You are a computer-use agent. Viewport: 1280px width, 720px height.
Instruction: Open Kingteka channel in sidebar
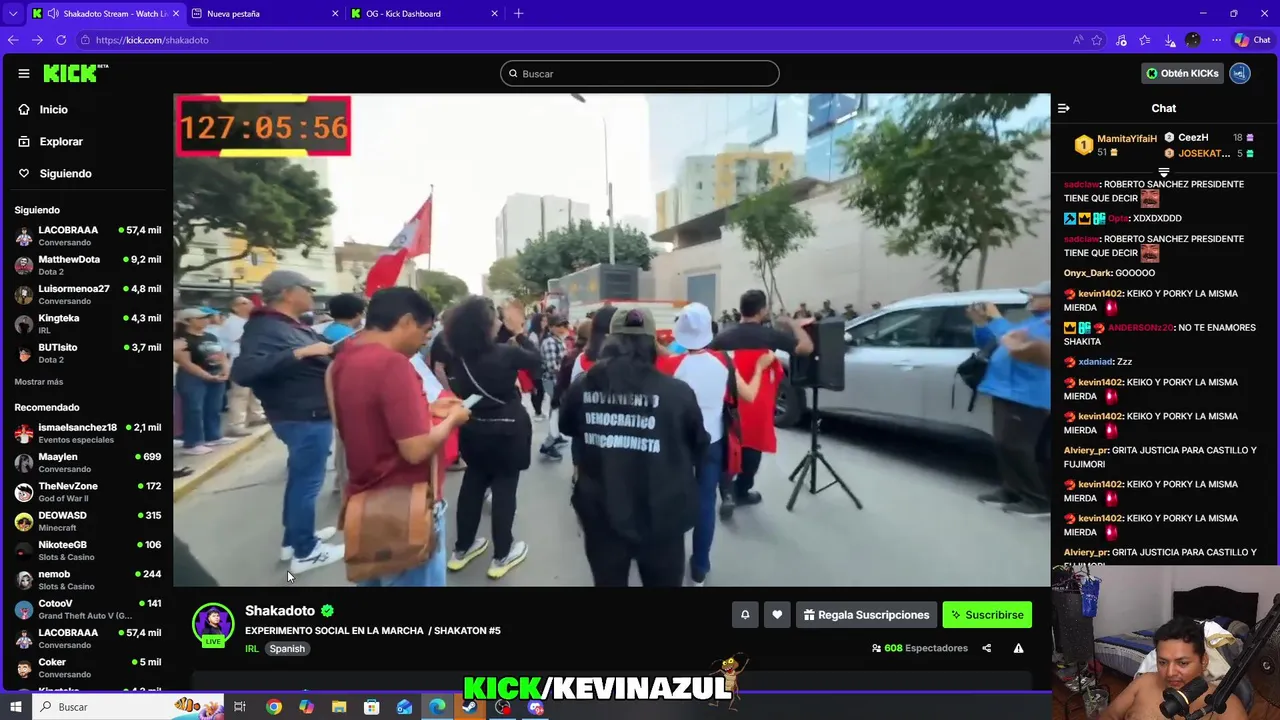(88, 324)
